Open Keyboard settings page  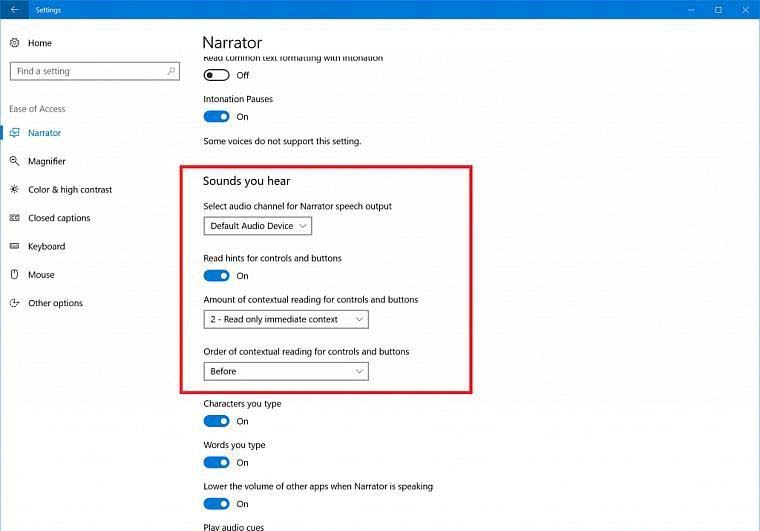pyautogui.click(x=47, y=246)
